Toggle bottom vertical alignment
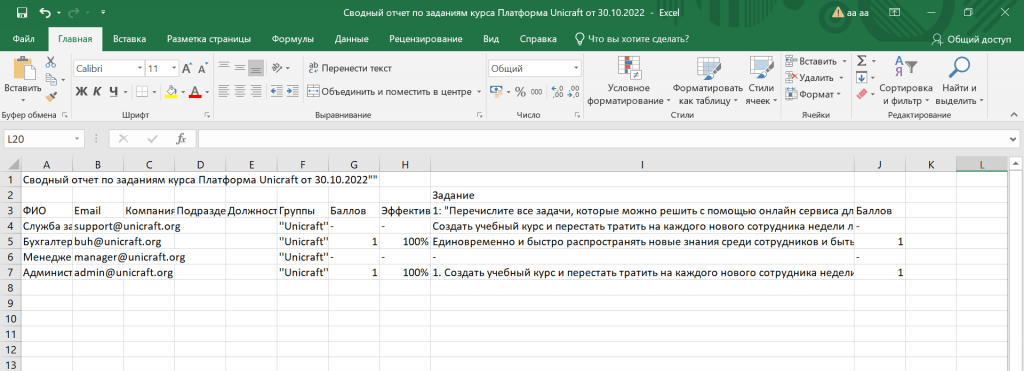This screenshot has height=371, width=1024. point(256,67)
